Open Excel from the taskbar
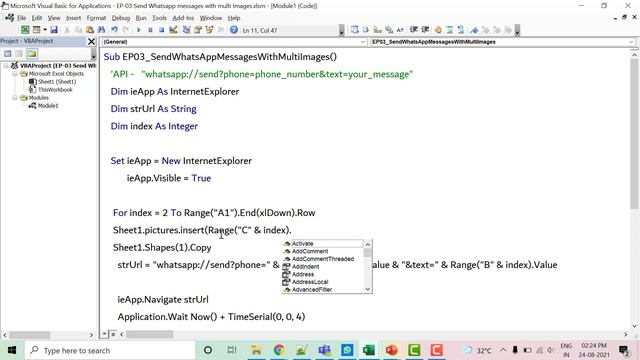 point(369,350)
